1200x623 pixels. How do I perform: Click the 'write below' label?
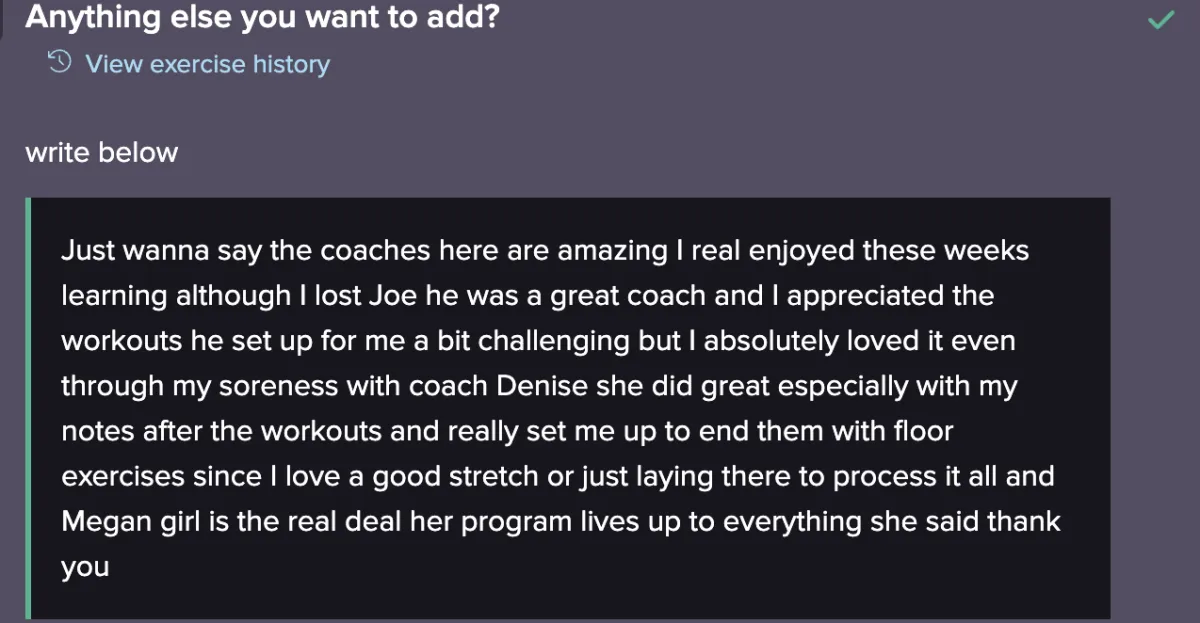pyautogui.click(x=101, y=153)
